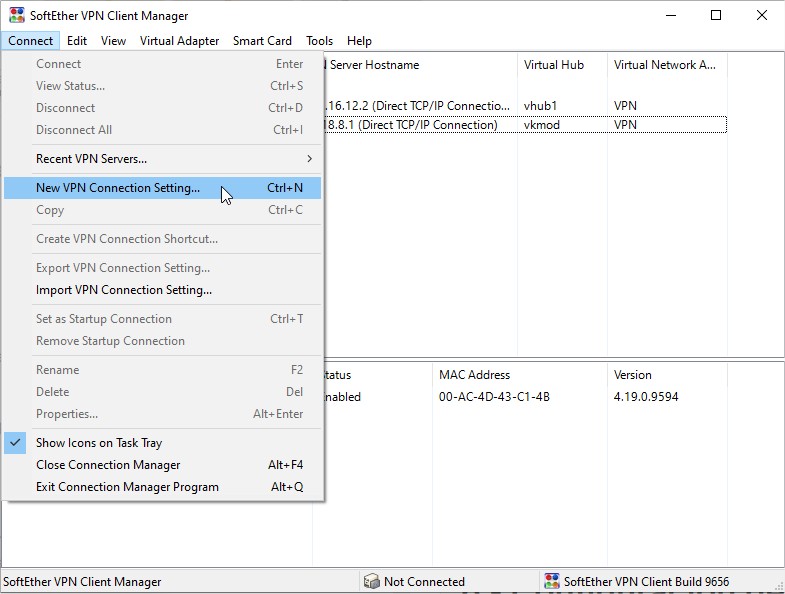Click the disabled Remove Startup Connection entry
The width and height of the screenshot is (785, 594).
click(x=163, y=341)
